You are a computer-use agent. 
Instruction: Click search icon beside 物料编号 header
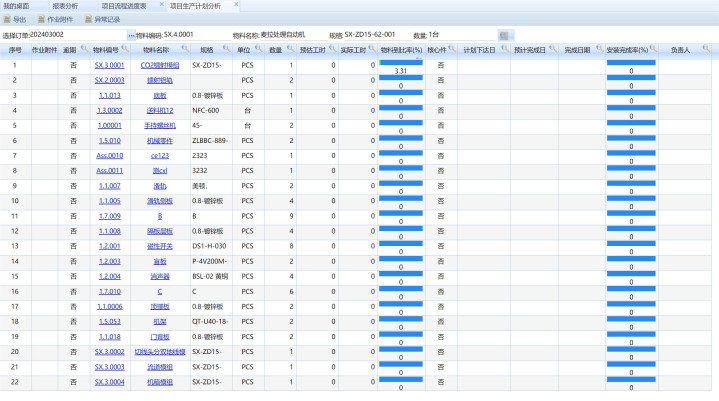pyautogui.click(x=128, y=49)
